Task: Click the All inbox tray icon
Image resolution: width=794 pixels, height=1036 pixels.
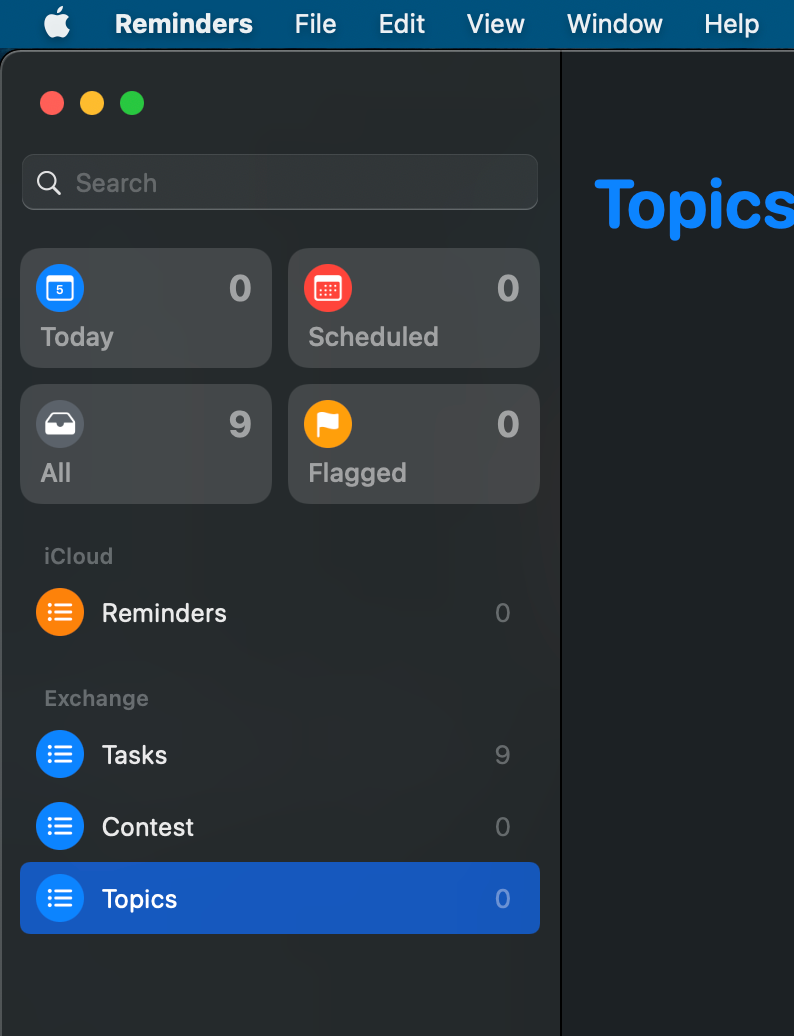Action: 59,424
